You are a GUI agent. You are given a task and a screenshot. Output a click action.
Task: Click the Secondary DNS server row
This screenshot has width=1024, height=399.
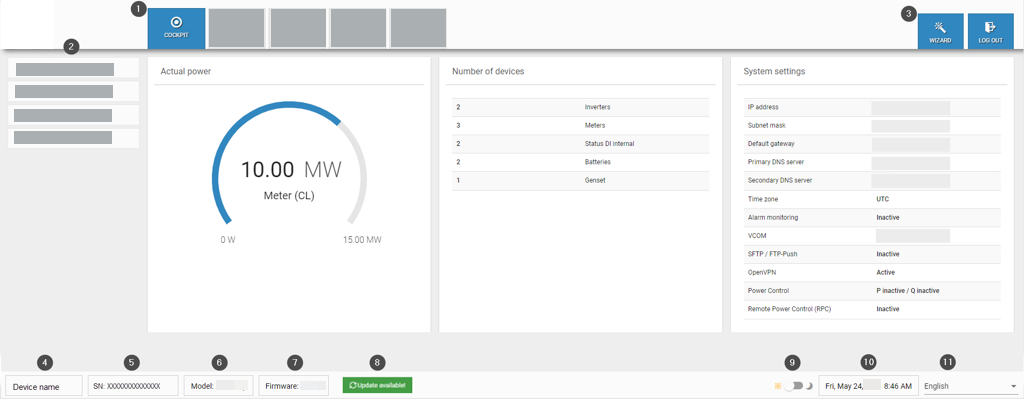(872, 180)
